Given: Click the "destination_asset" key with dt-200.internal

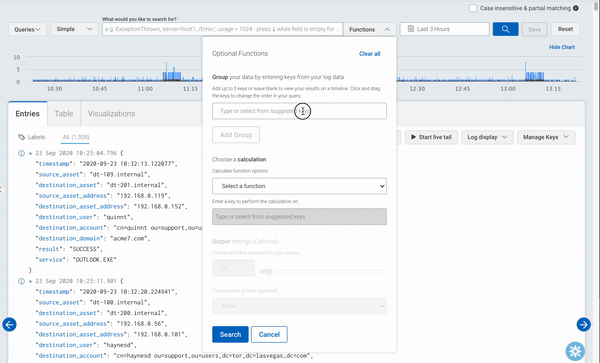Looking at the screenshot, I should point(68,313).
